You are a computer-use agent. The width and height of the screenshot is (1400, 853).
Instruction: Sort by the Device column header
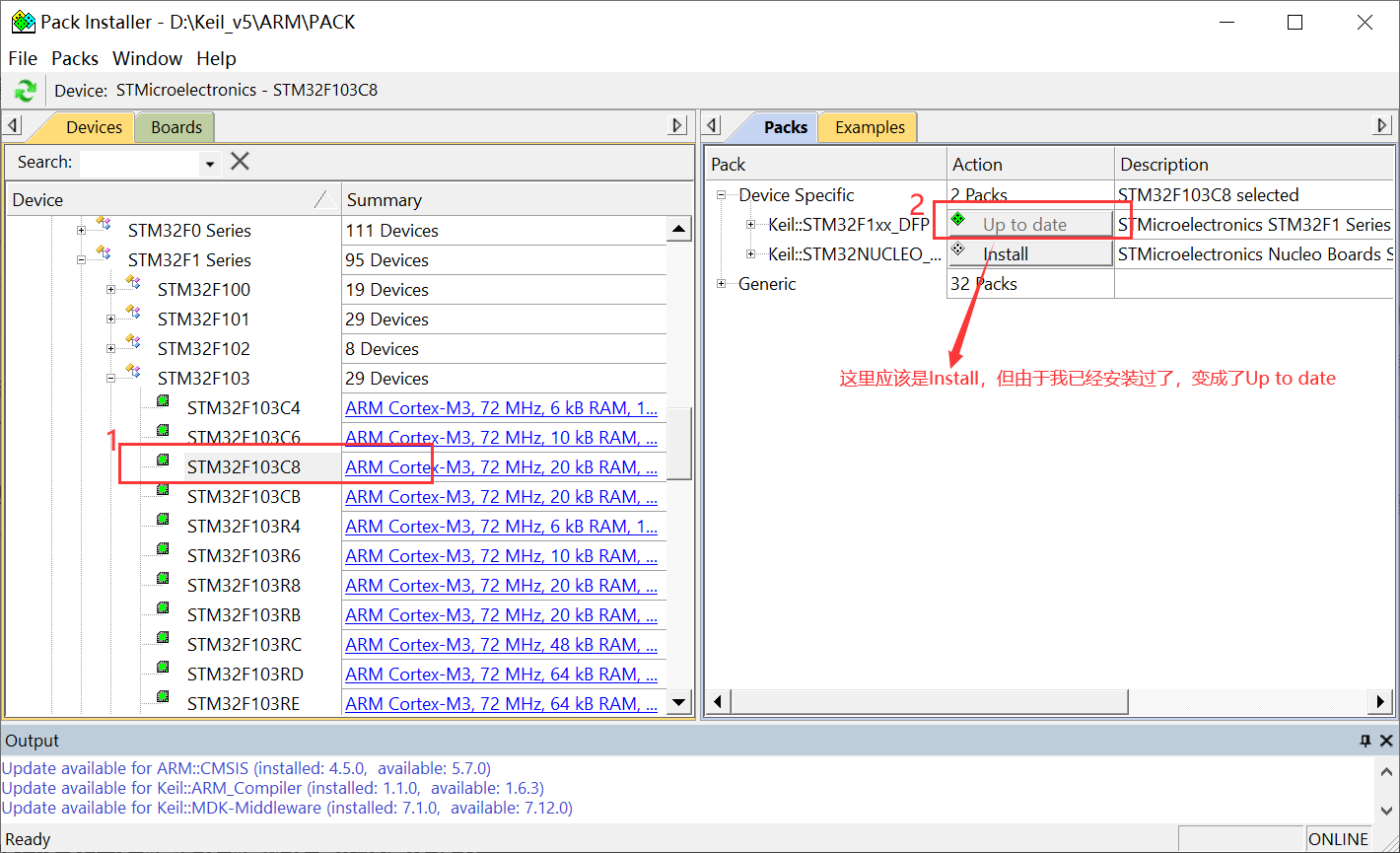(x=174, y=199)
